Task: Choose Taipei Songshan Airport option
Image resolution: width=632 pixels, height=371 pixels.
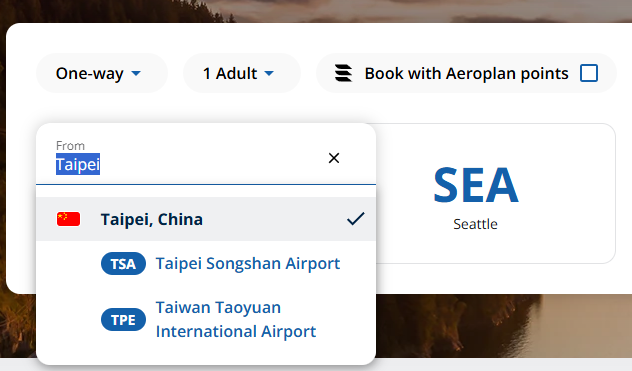Action: tap(206, 264)
